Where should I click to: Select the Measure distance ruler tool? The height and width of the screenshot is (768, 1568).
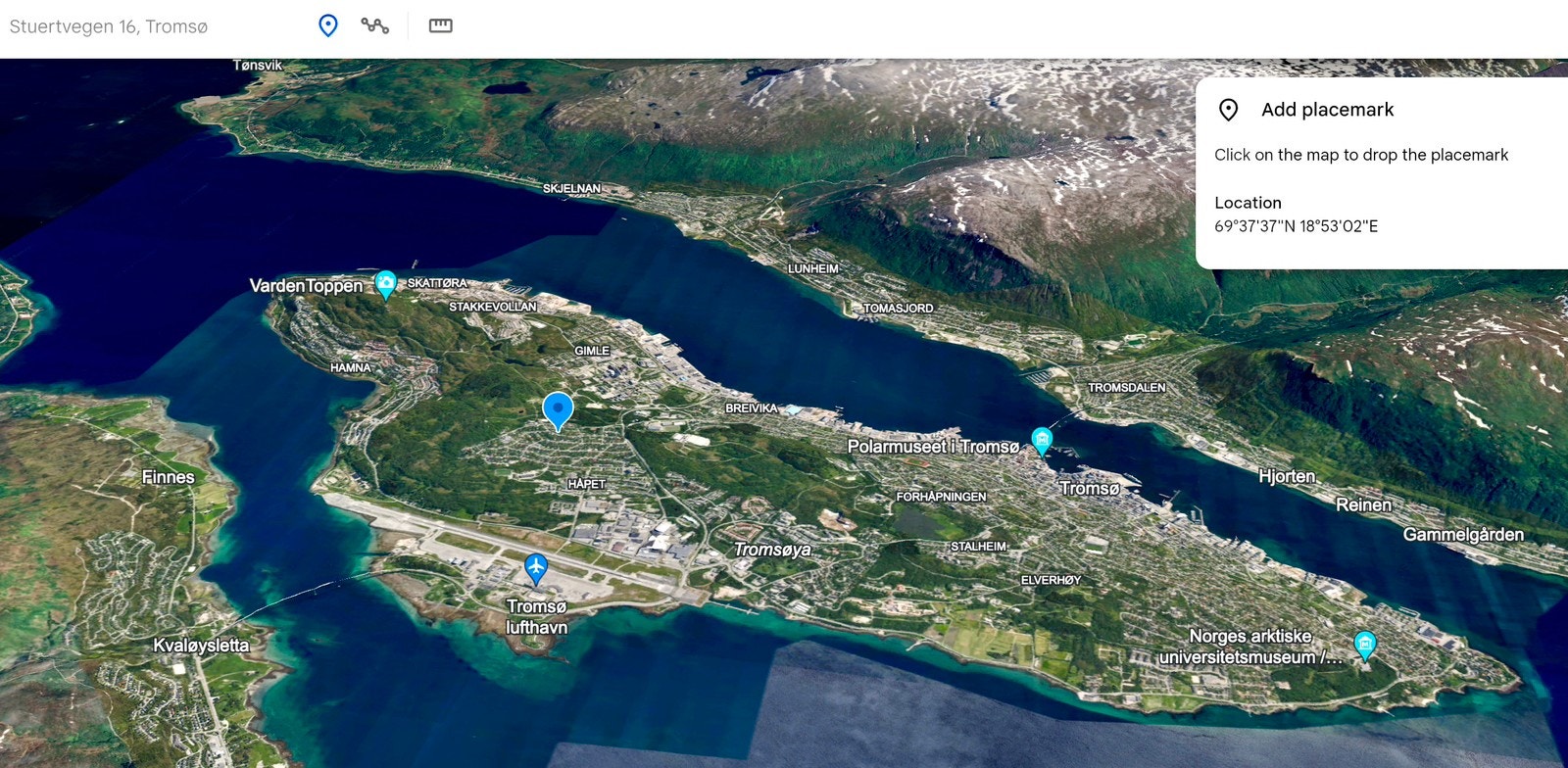[441, 26]
